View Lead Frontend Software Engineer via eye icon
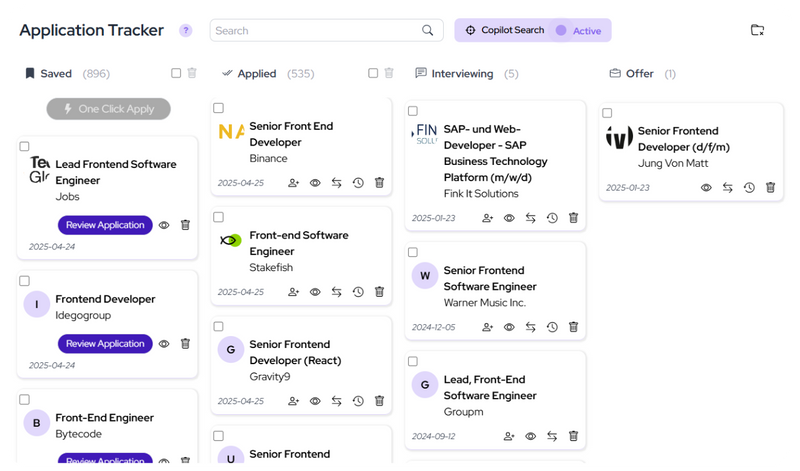The height and width of the screenshot is (471, 800). (x=164, y=225)
